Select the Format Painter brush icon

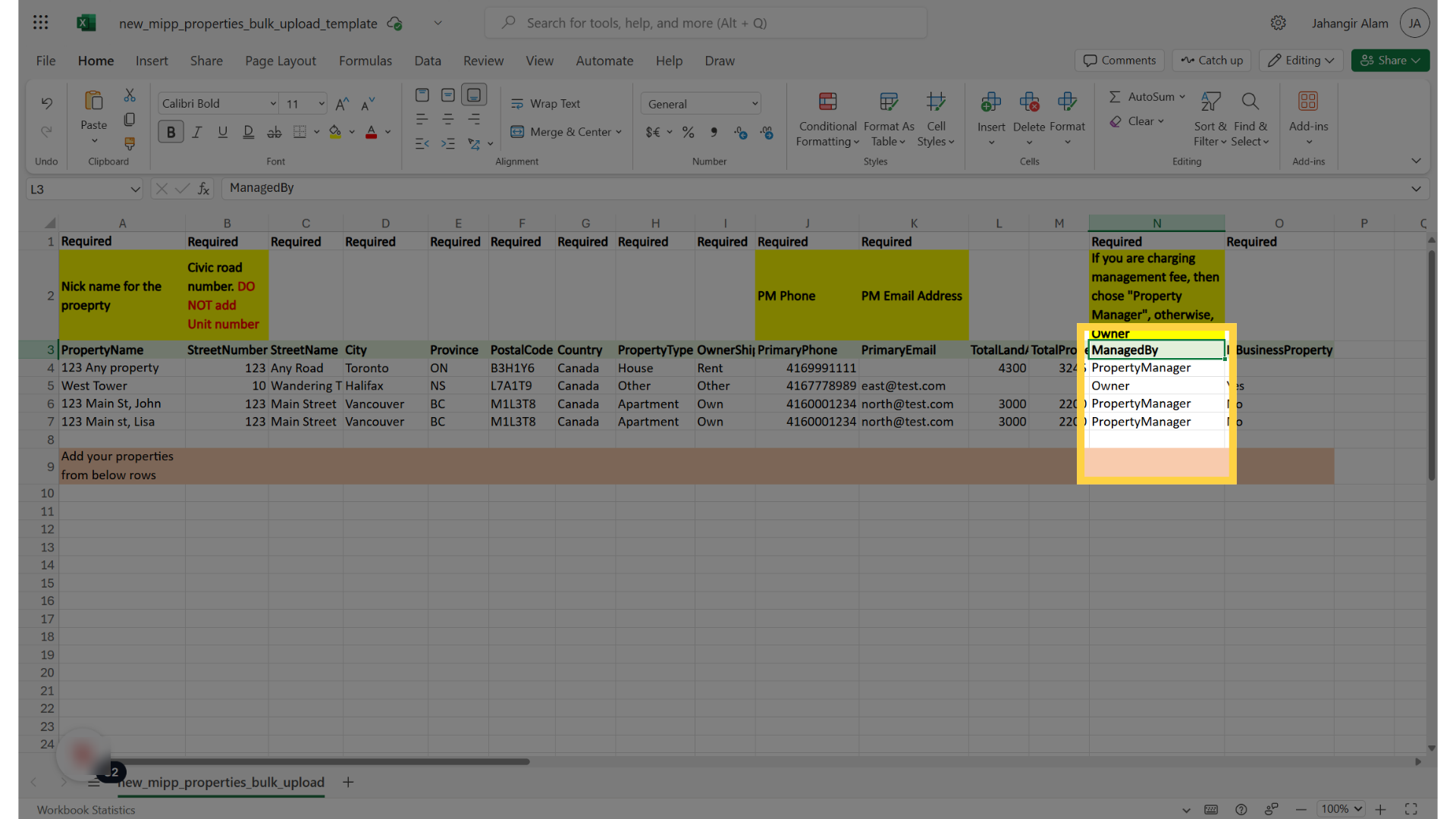click(x=130, y=143)
